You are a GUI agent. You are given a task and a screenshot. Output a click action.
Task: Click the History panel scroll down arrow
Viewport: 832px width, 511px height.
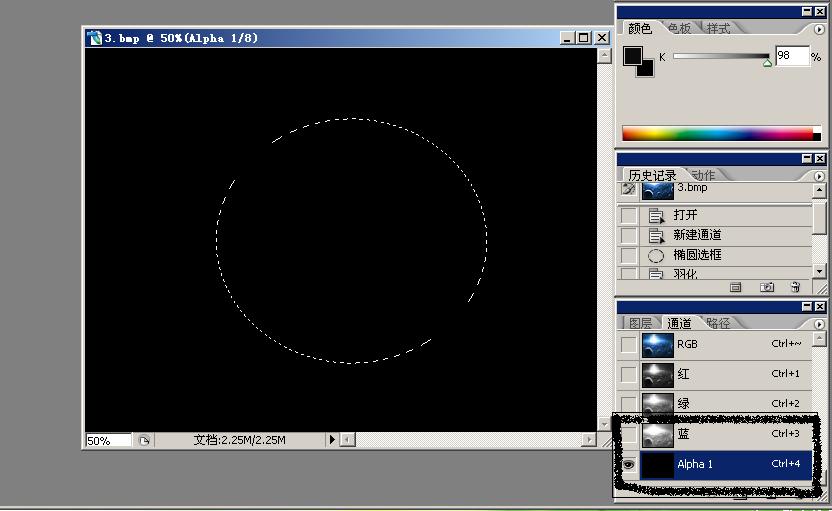(819, 272)
